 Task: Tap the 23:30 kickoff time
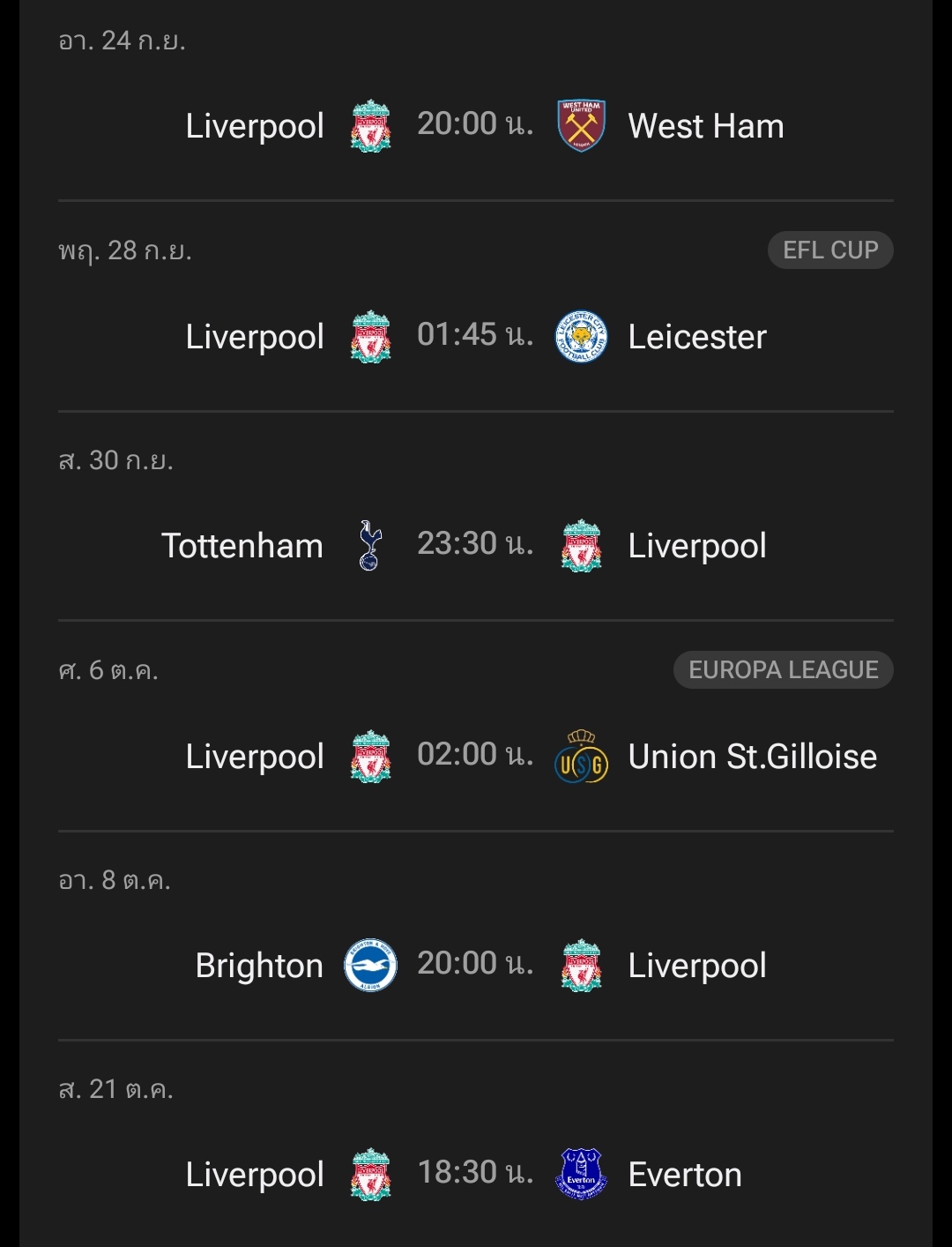click(474, 544)
